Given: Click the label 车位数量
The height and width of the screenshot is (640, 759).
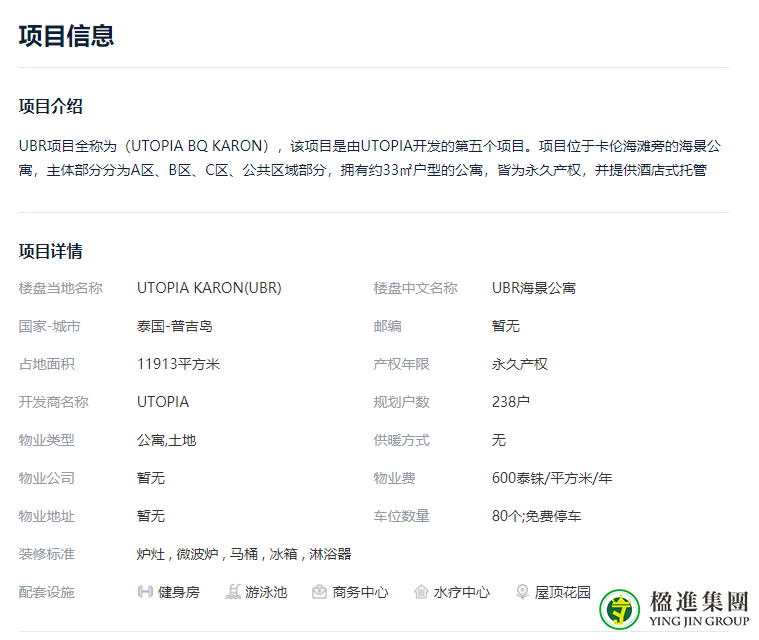Looking at the screenshot, I should pyautogui.click(x=401, y=516).
